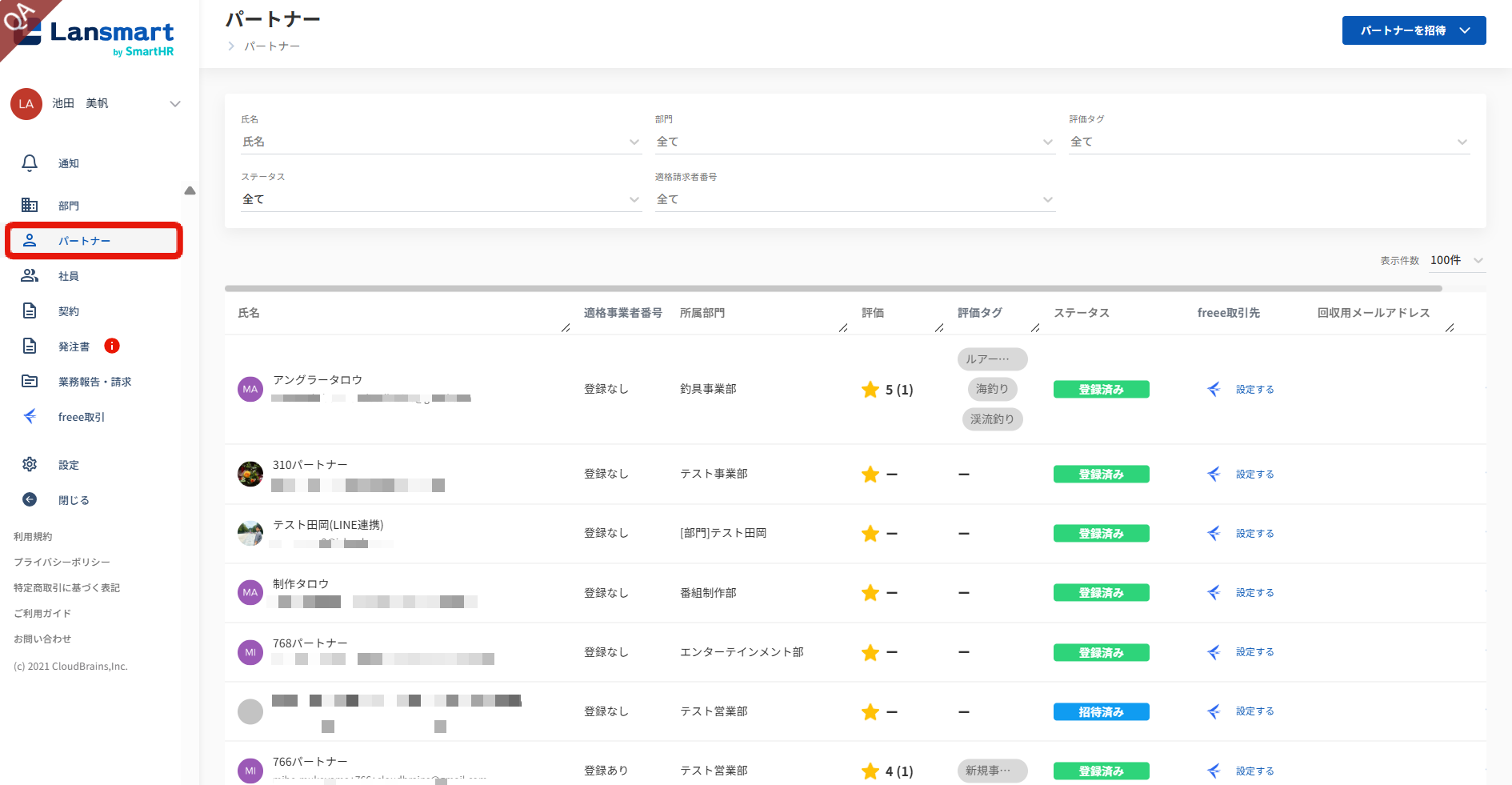Screen dimensions: 1512x785
Task: Expand the 池田 美帆 user menu chevron
Action: click(175, 104)
